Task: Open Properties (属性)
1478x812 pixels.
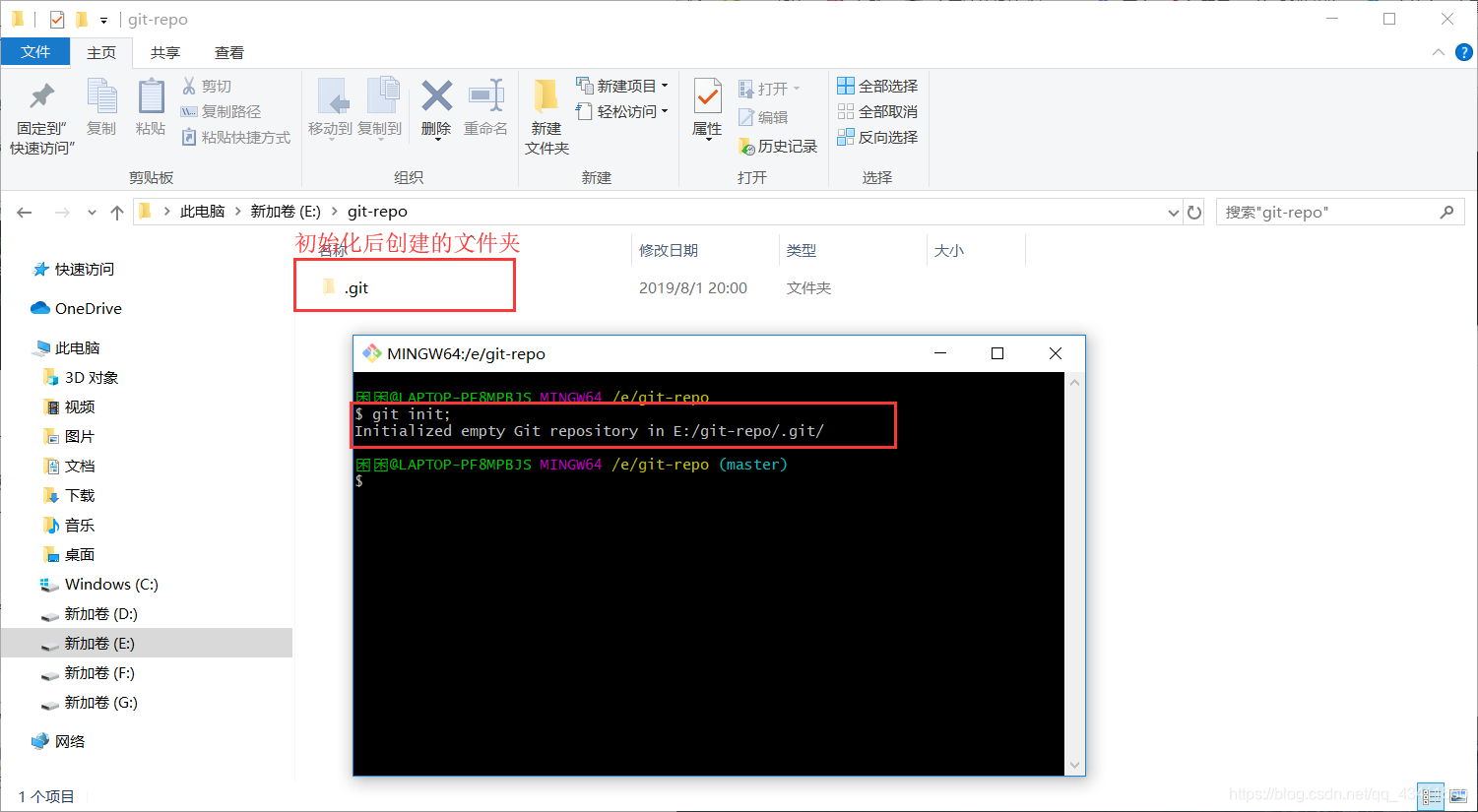Action: point(707,108)
